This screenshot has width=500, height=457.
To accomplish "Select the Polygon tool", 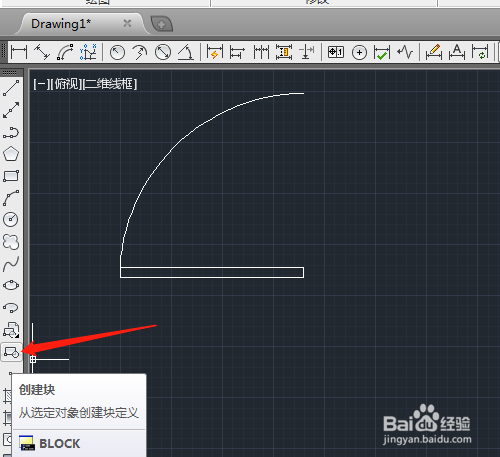I will coord(11,154).
